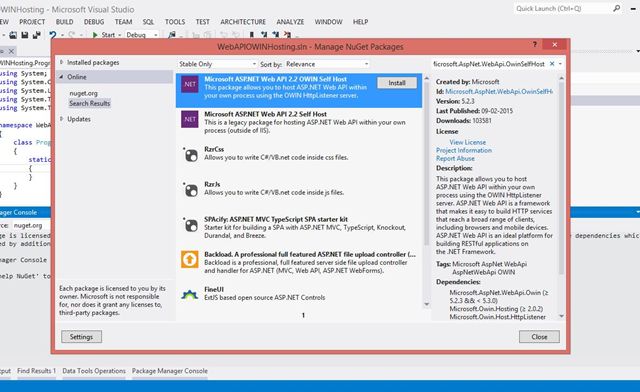The image size is (640, 392).
Task: Open the Sort by Relevance dropdown
Action: click(x=327, y=64)
